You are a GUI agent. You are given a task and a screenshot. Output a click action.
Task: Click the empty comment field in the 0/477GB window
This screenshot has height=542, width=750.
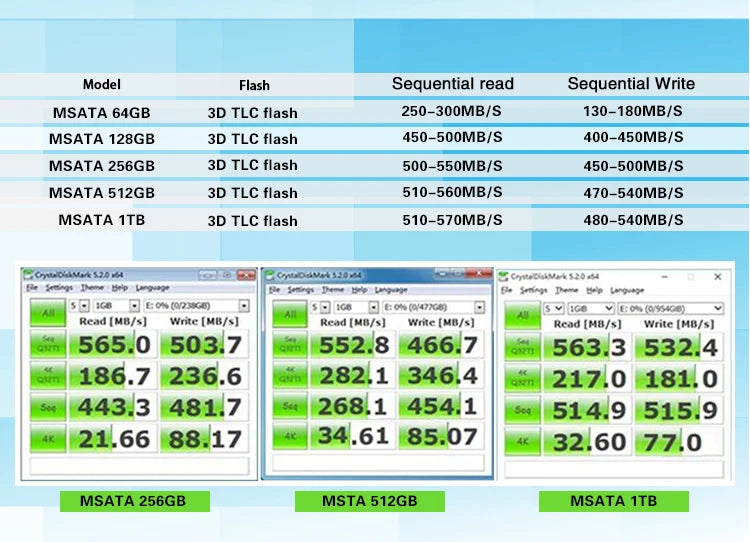tap(378, 463)
